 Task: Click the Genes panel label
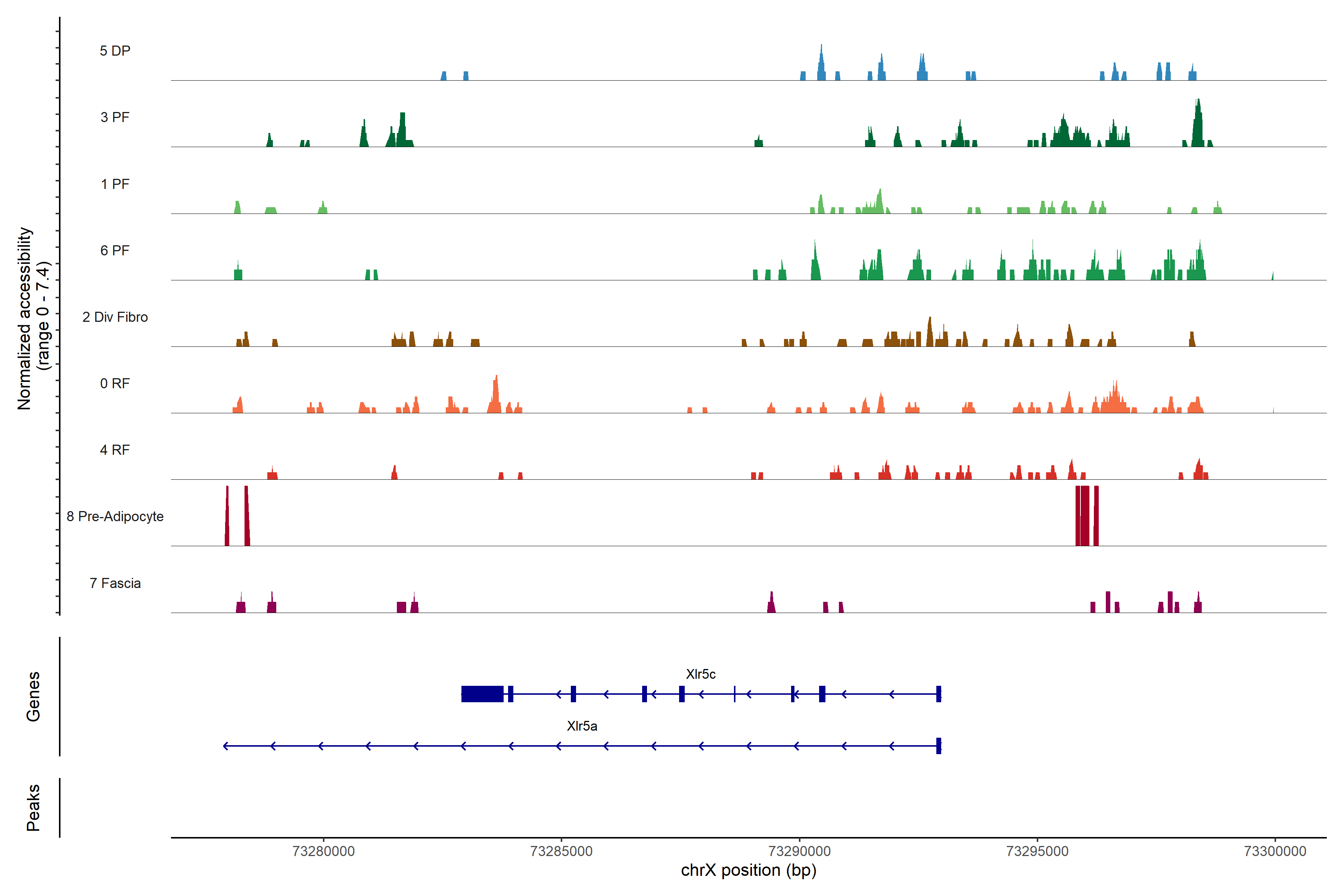(x=33, y=697)
